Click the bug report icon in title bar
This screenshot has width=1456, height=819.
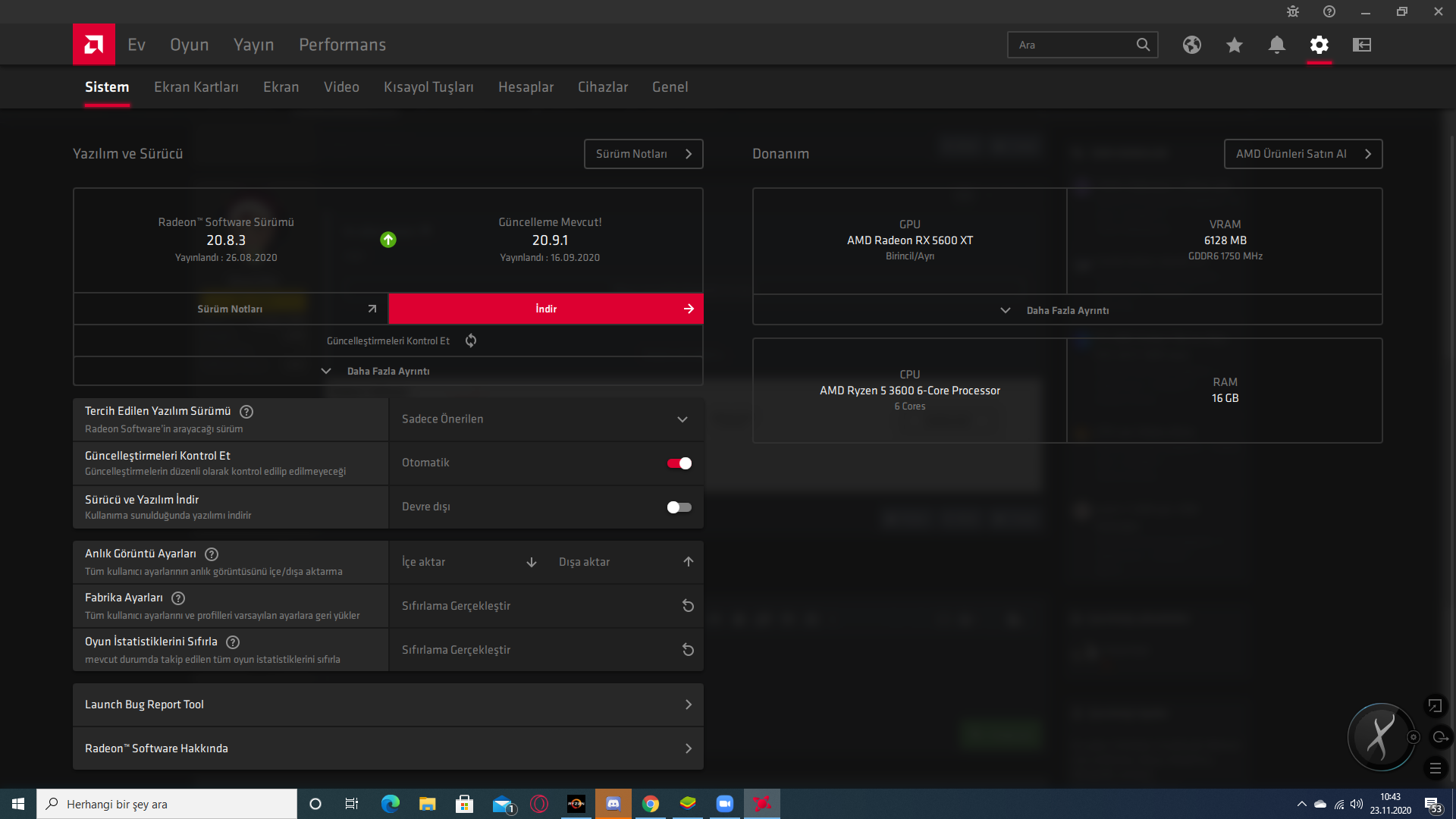point(1293,11)
